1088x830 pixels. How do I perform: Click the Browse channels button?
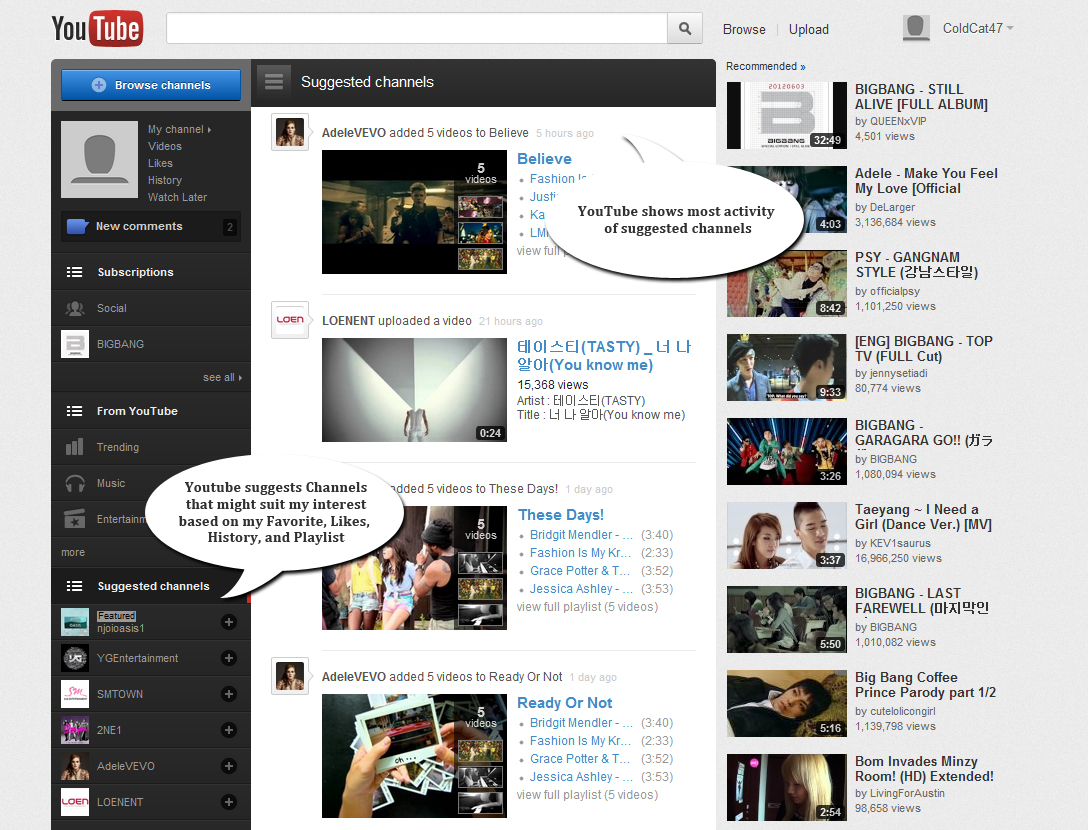point(151,85)
